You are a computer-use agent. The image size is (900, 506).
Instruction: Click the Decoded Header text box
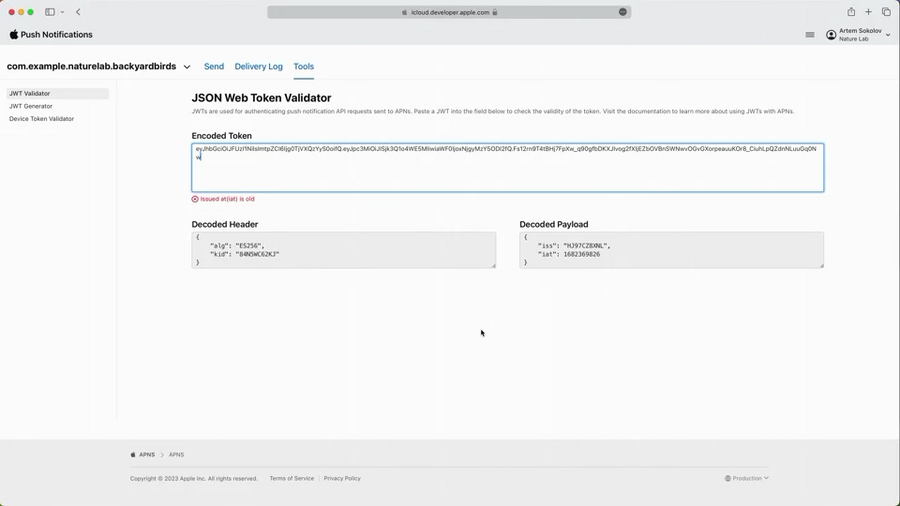click(343, 250)
